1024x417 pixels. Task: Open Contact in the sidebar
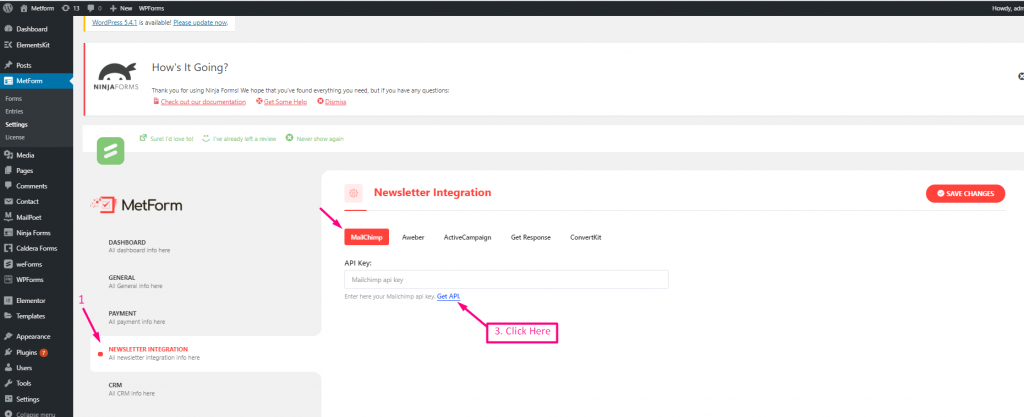[27, 202]
